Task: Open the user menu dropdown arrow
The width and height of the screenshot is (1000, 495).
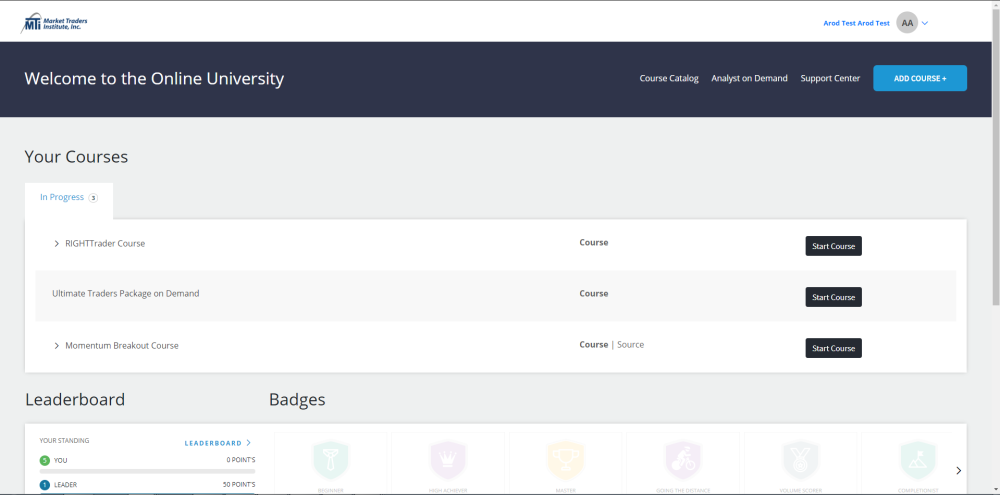Action: (x=925, y=24)
